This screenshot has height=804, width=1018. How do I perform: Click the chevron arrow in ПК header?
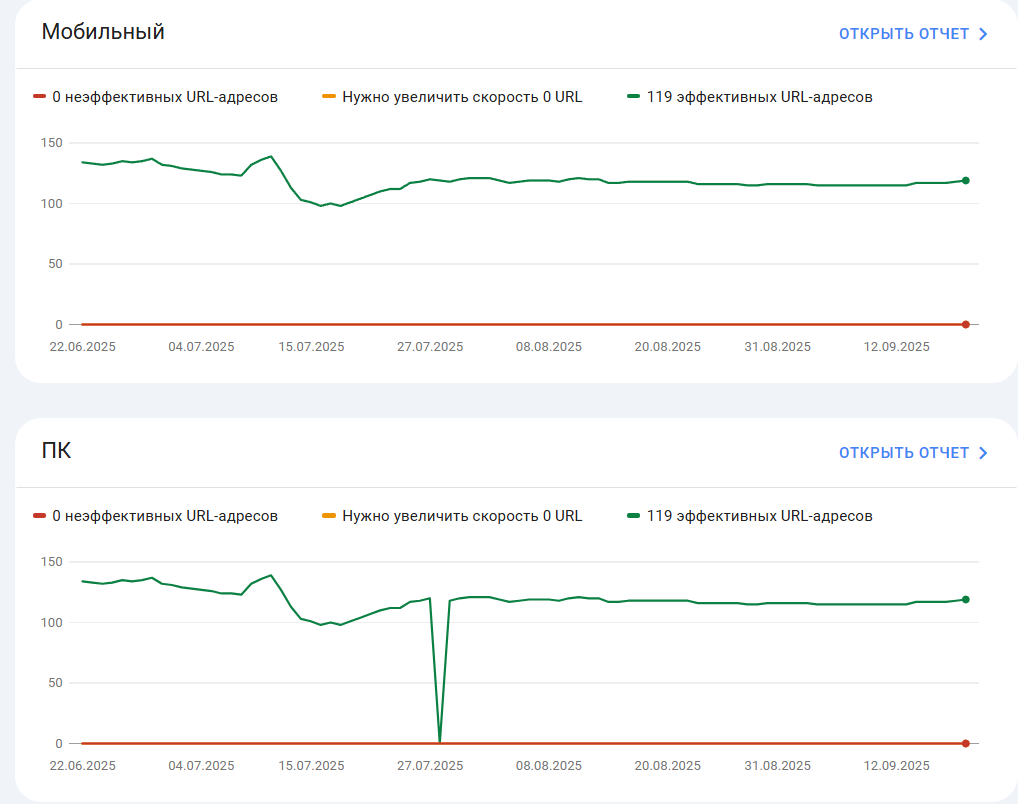983,453
